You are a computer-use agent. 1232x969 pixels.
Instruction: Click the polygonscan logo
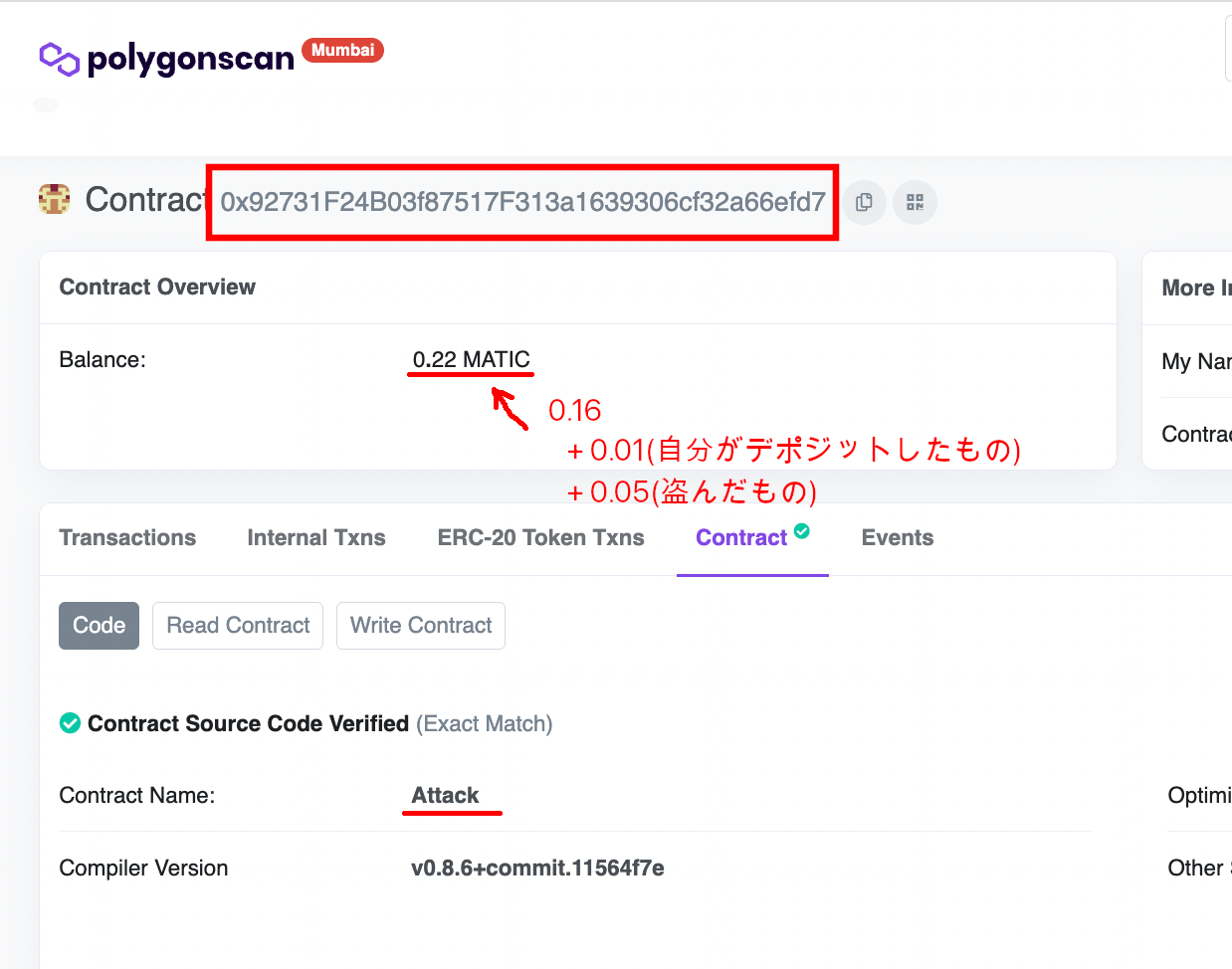pos(167,59)
